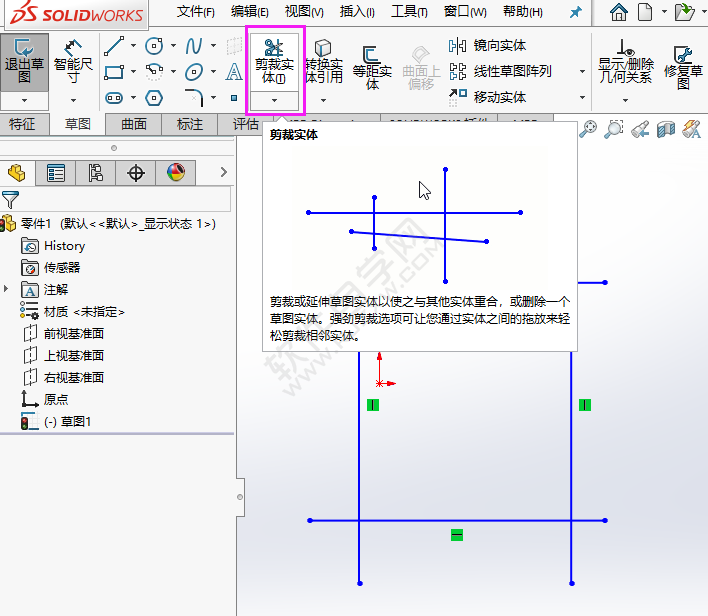Open the ConfigurationManager tab
The width and height of the screenshot is (708, 616).
95,173
